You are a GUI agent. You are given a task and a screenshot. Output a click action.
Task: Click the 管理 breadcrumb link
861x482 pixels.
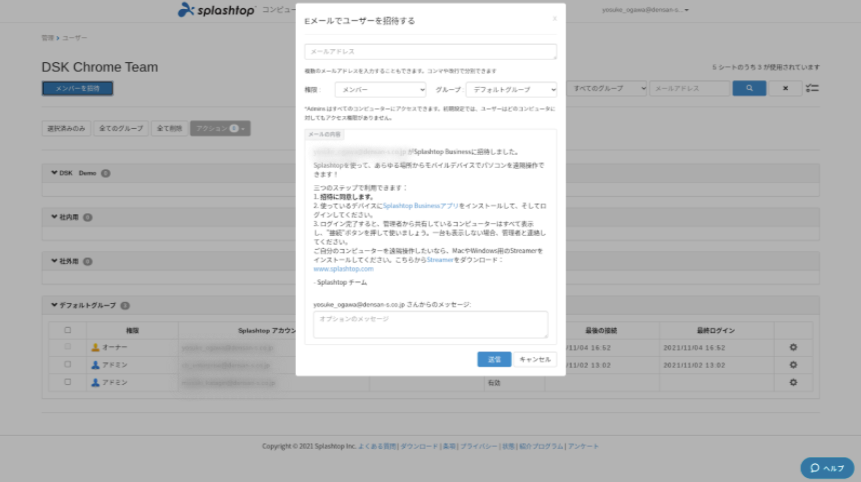48,38
